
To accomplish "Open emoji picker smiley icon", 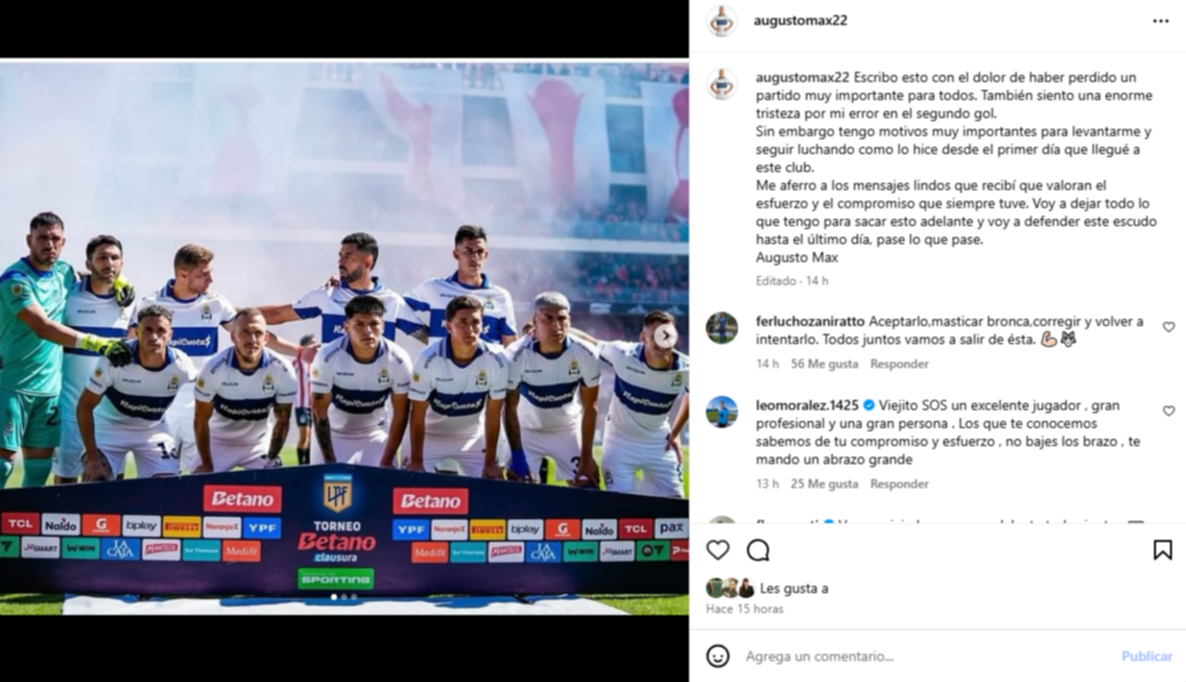I will [718, 656].
